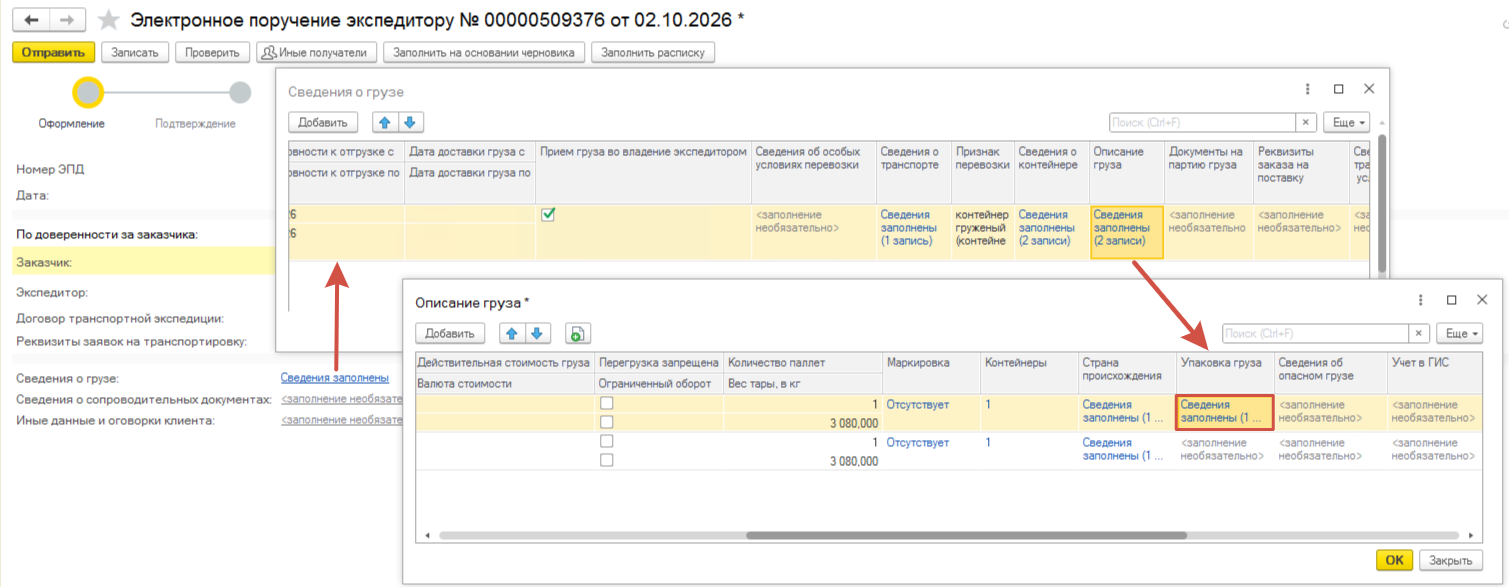Tick Перегрузка запрещена in the highlighted row
The height and width of the screenshot is (587, 1509).
(x=606, y=404)
